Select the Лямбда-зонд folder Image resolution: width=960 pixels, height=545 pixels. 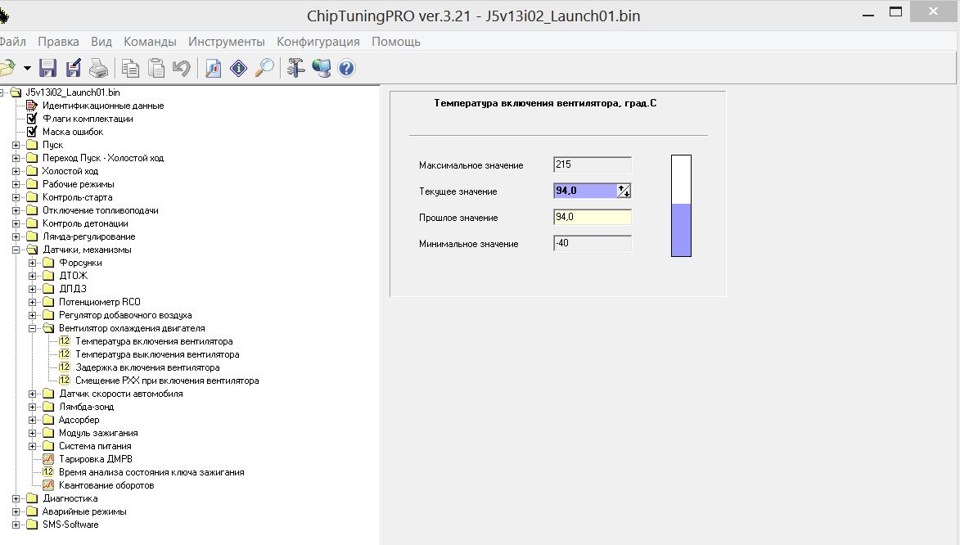click(86, 407)
